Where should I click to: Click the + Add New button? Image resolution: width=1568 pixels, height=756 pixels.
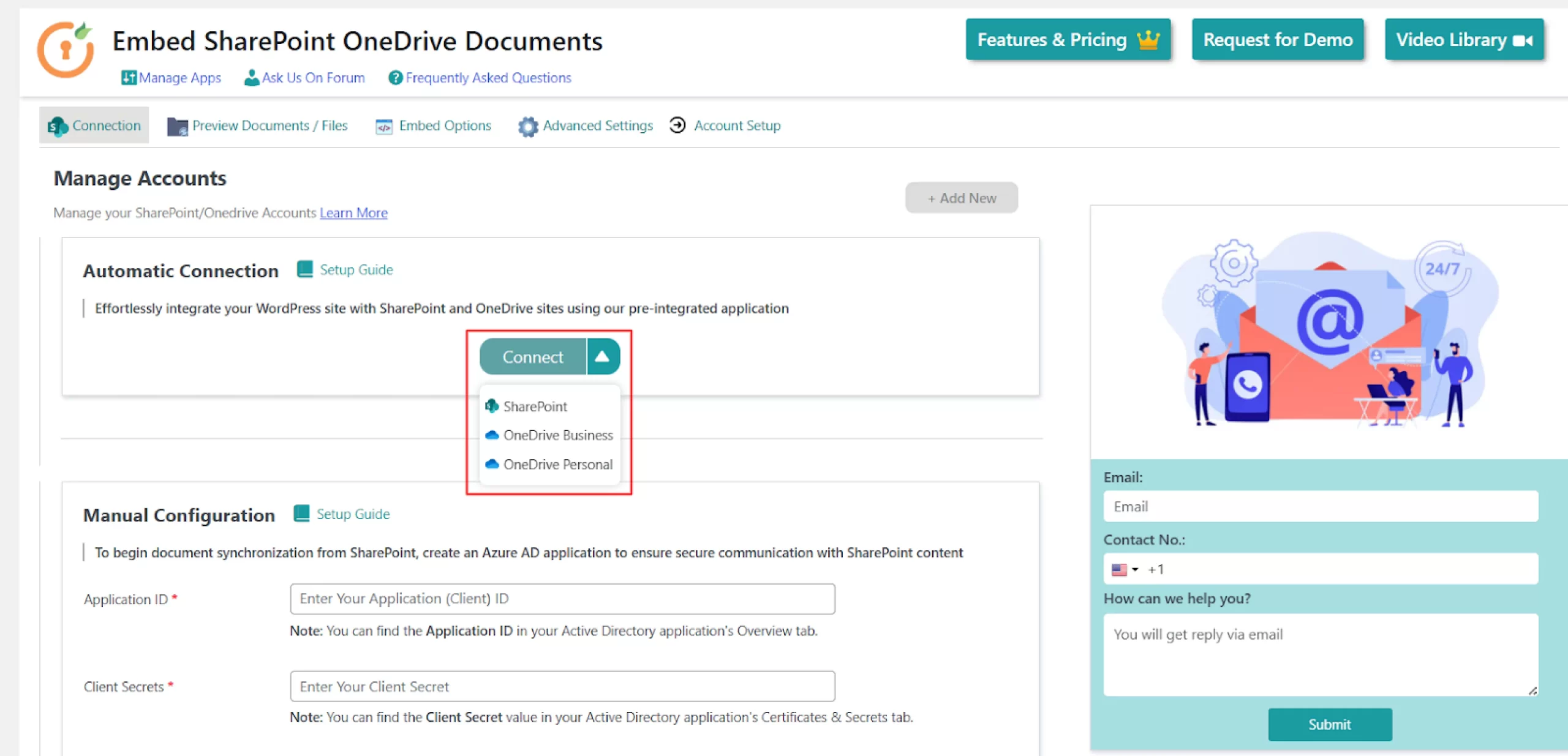(962, 198)
